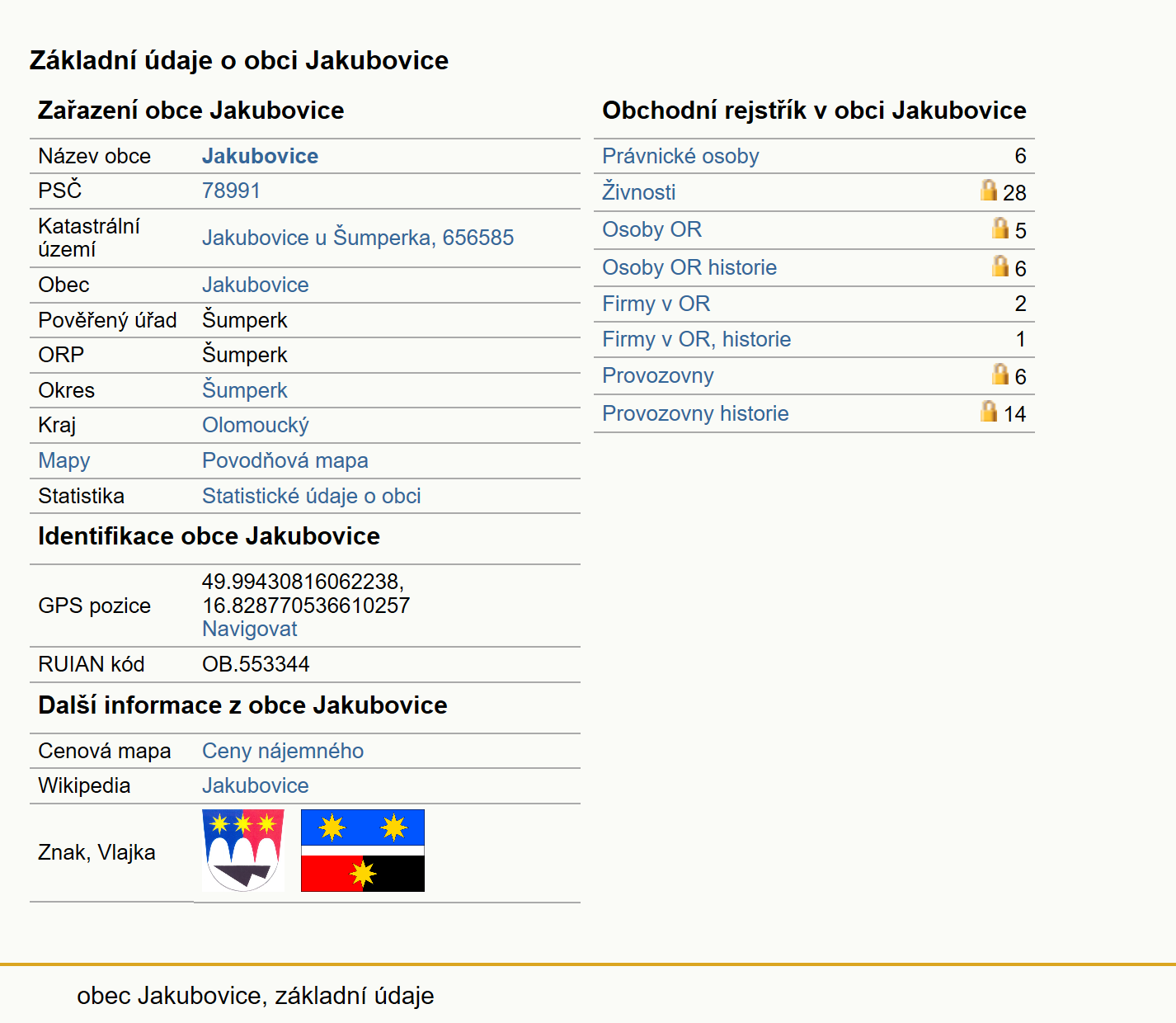
Task: Open the Jakubovice flag image
Action: 363,851
